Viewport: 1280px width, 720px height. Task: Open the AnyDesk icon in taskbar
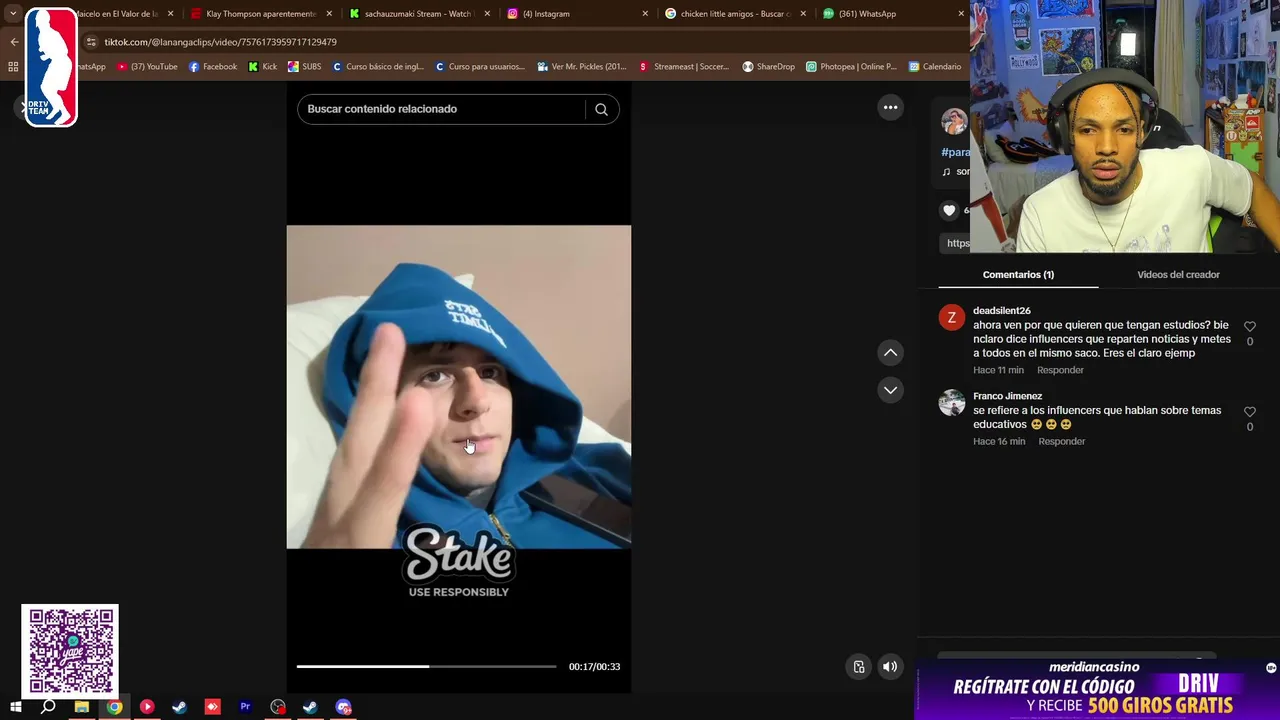click(x=212, y=707)
